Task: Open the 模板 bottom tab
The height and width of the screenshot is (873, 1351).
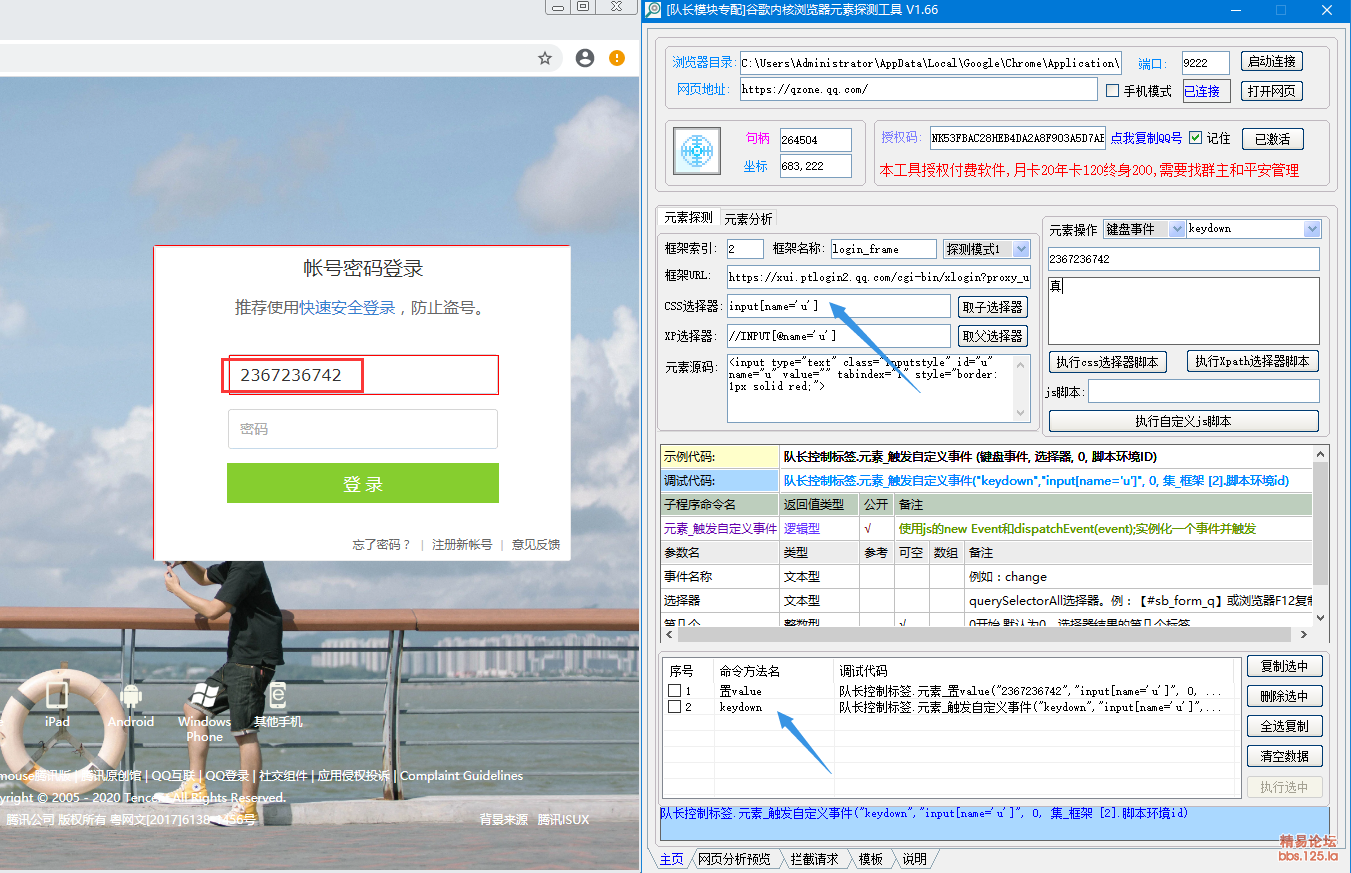Action: pyautogui.click(x=871, y=859)
